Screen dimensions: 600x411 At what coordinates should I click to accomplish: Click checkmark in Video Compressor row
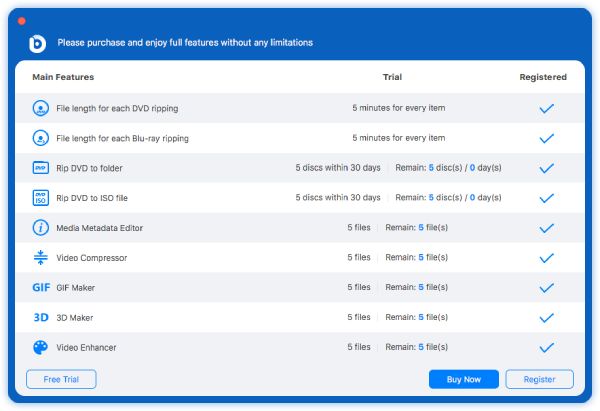coord(546,258)
